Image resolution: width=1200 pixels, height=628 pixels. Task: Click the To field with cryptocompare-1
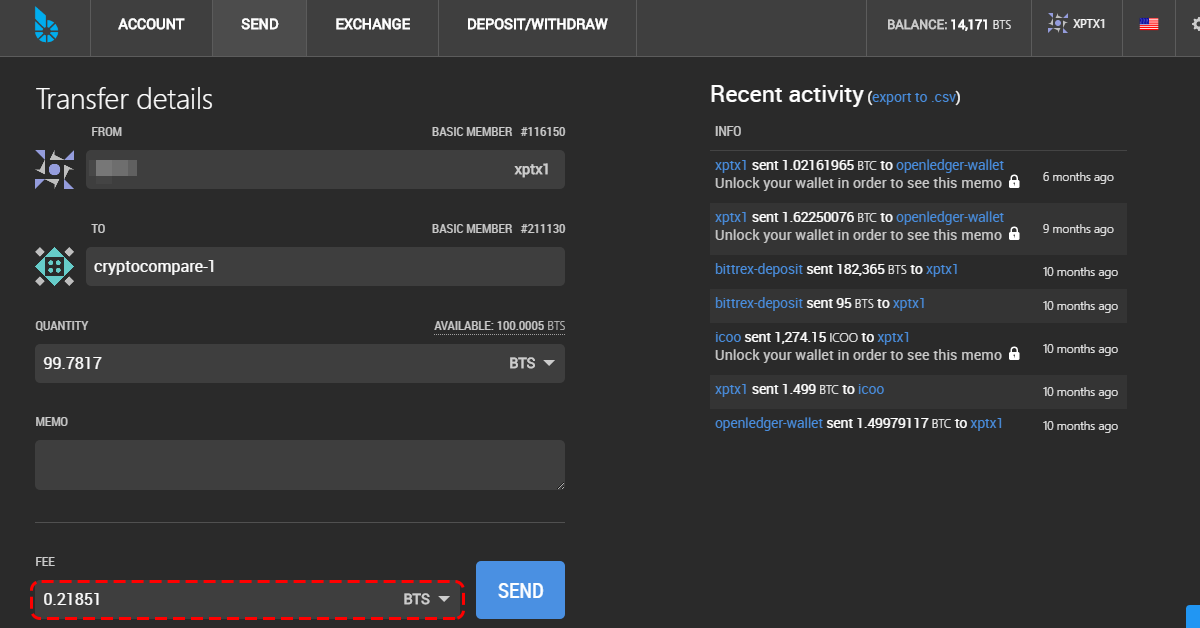[325, 267]
